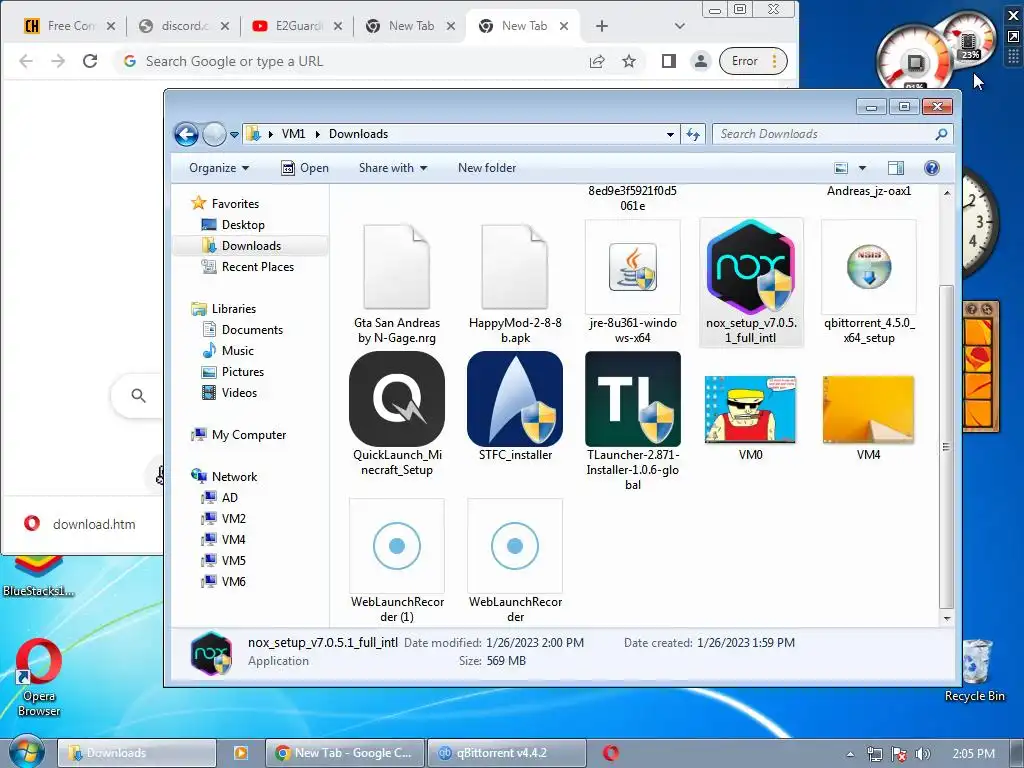Open Chrome tab search chevron
The image size is (1024, 768).
coord(679,26)
